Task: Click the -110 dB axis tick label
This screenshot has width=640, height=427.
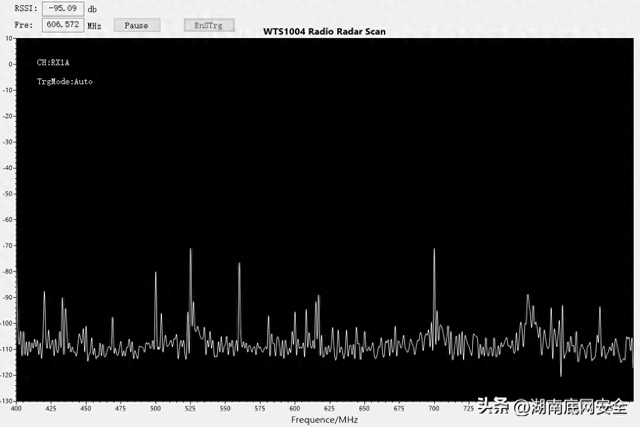Action: pos(7,349)
